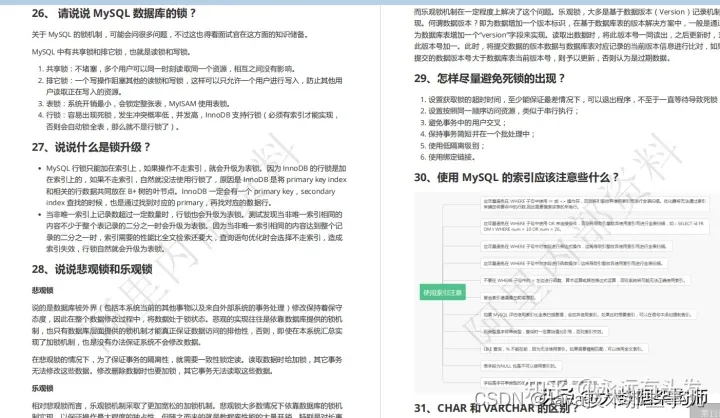This screenshot has width=720, height=418.
Task: Click the sentence "MySQL 中有共享锁和排它锁"
Action: 111,52
